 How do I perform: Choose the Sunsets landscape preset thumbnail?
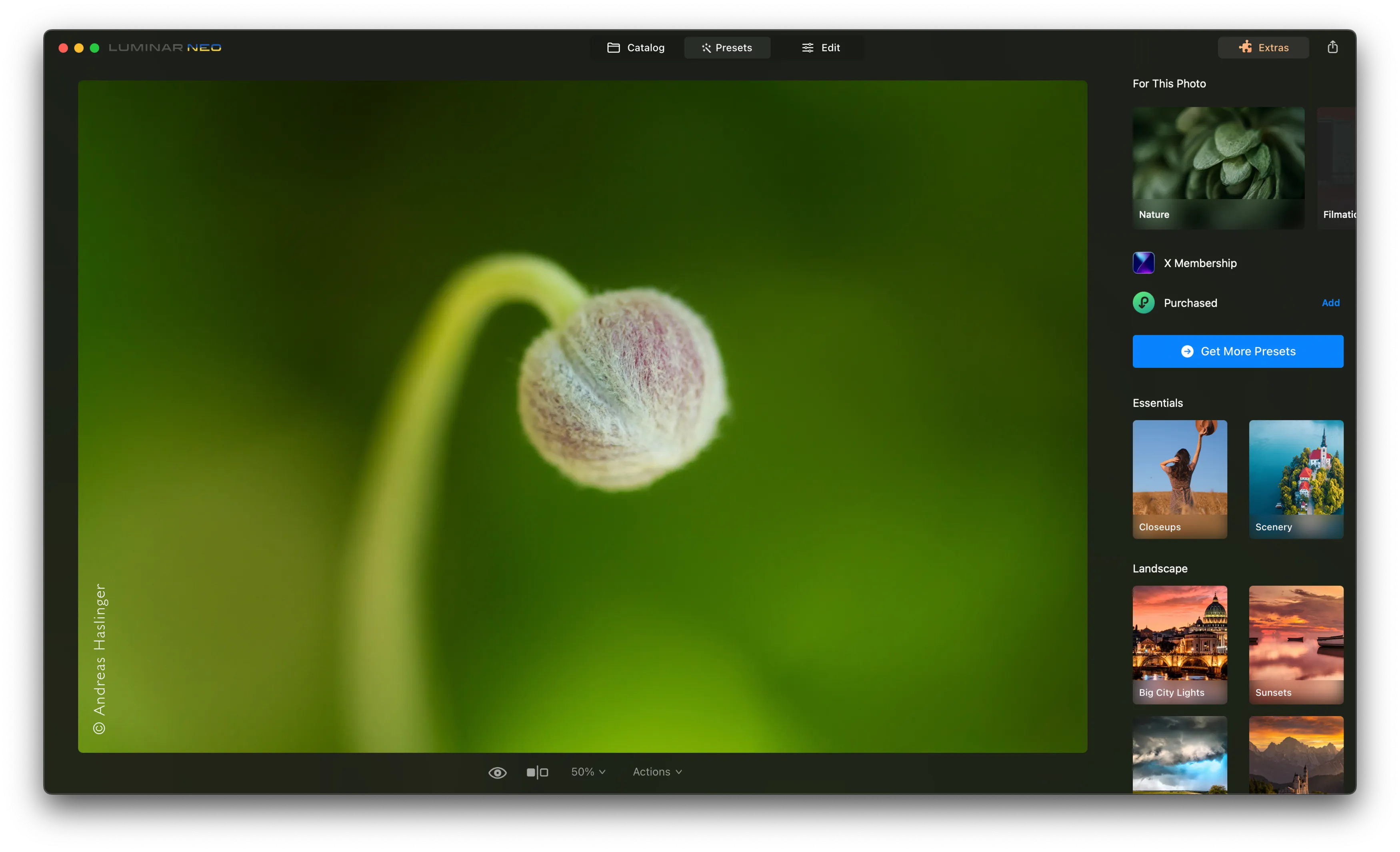[1296, 644]
